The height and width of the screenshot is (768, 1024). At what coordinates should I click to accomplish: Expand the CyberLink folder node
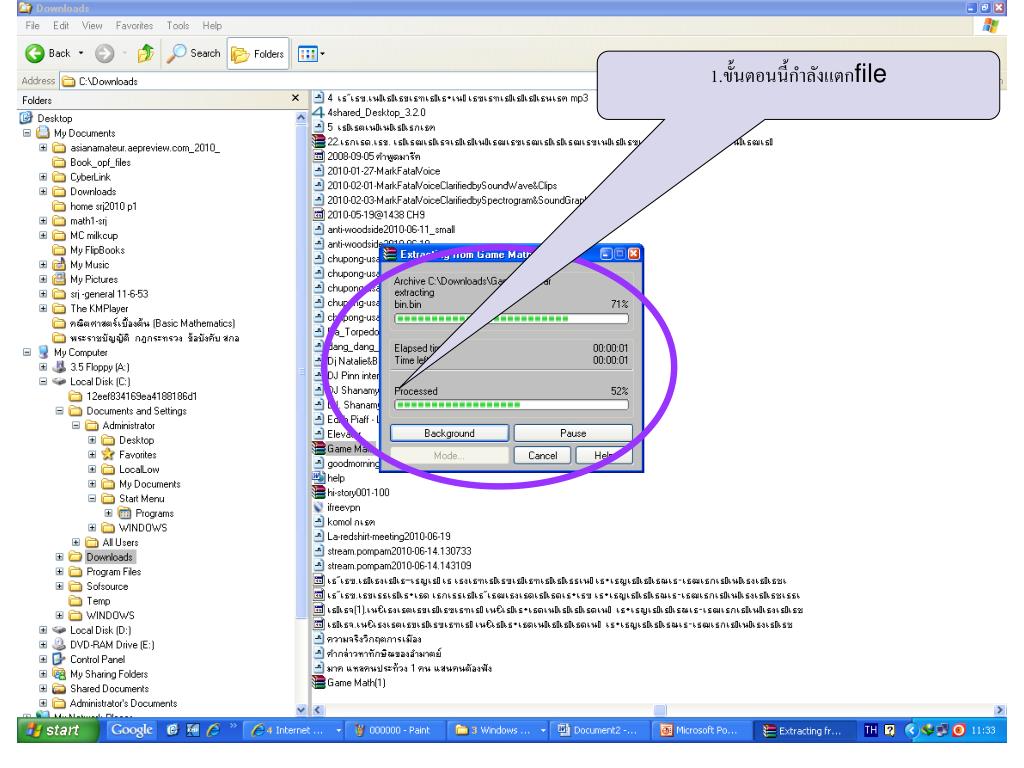pyautogui.click(x=43, y=177)
